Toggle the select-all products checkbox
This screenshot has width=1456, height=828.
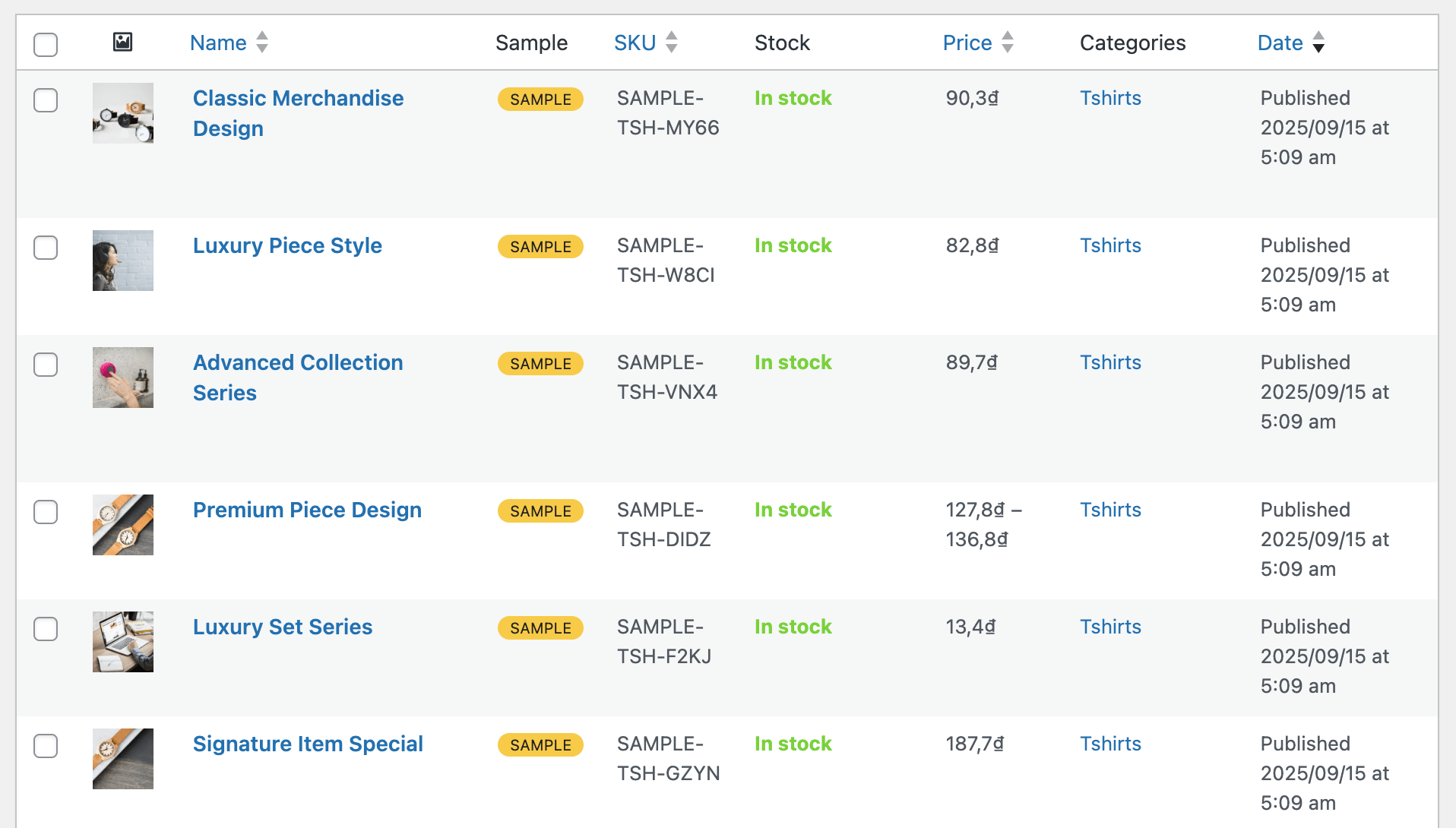46,44
